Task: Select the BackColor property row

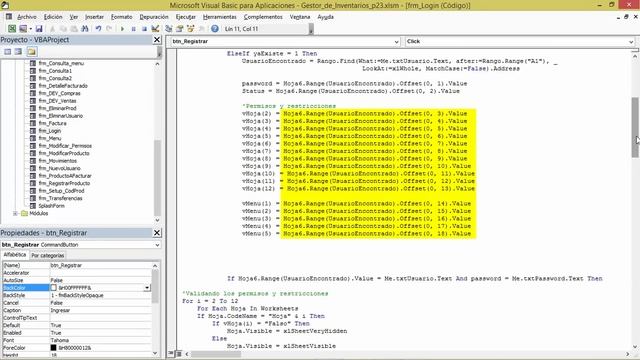Action: click(77, 288)
